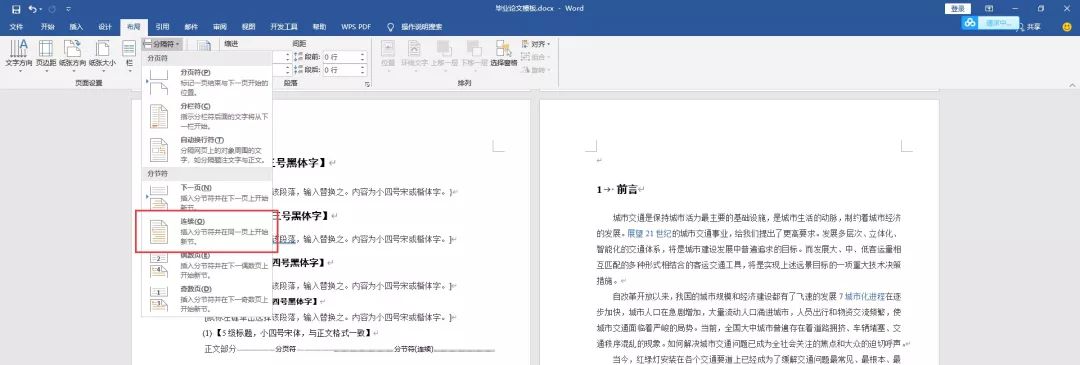
Task: Click the '5 级标题' paragraph line
Action: coord(288,333)
